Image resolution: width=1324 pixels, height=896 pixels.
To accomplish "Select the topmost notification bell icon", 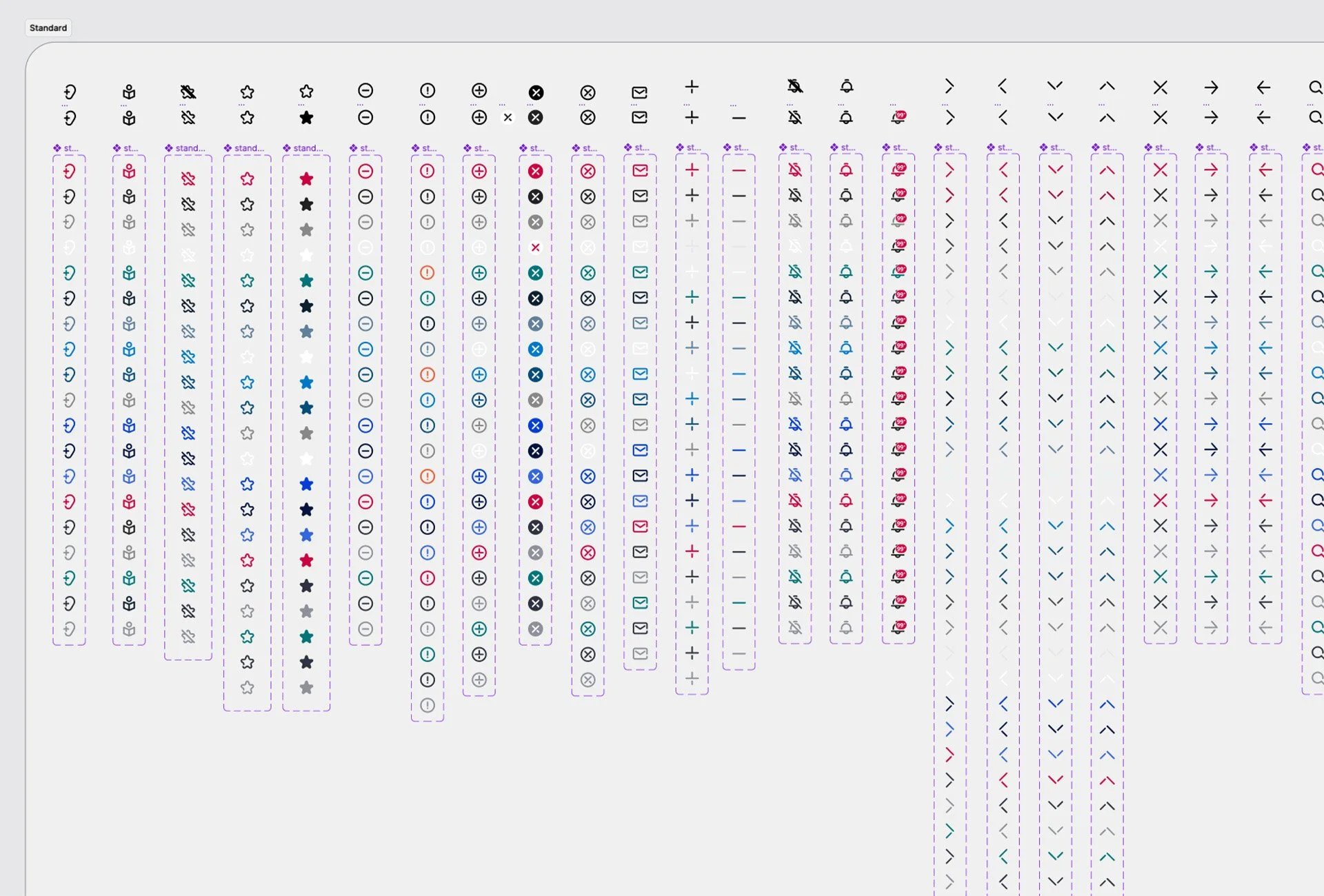I will (x=847, y=86).
